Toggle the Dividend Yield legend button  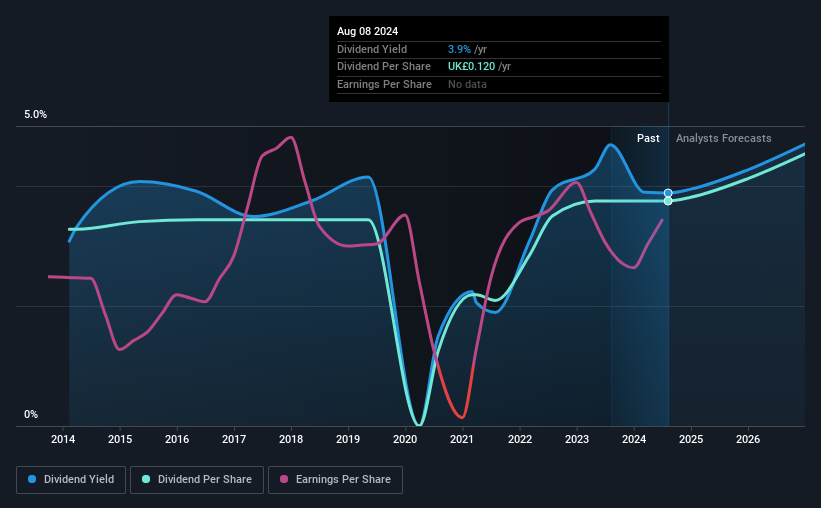(71, 480)
